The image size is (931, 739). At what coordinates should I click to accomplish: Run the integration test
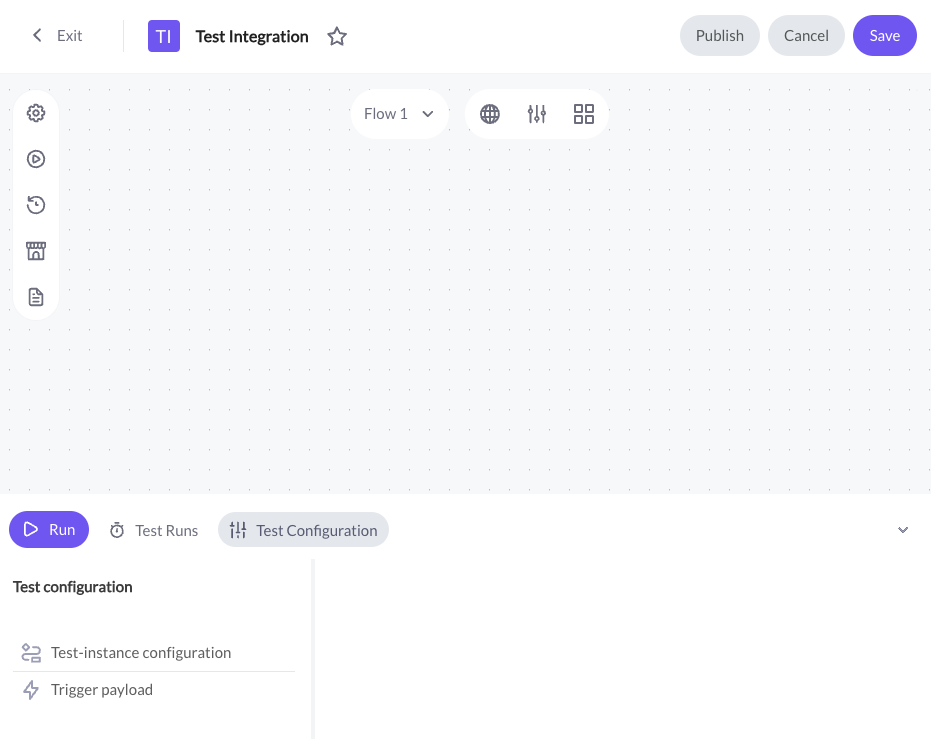coord(49,529)
